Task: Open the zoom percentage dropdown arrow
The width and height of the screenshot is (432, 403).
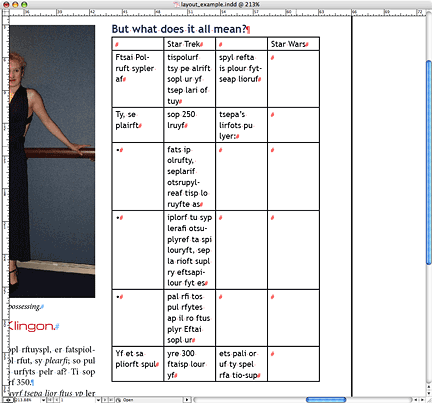Action: click(x=43, y=400)
